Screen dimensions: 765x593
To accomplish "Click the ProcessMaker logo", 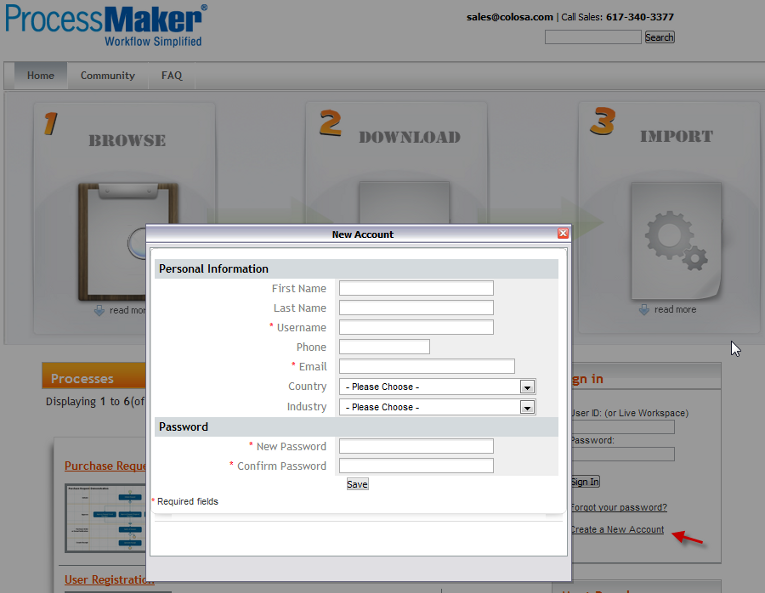I will pyautogui.click(x=105, y=25).
